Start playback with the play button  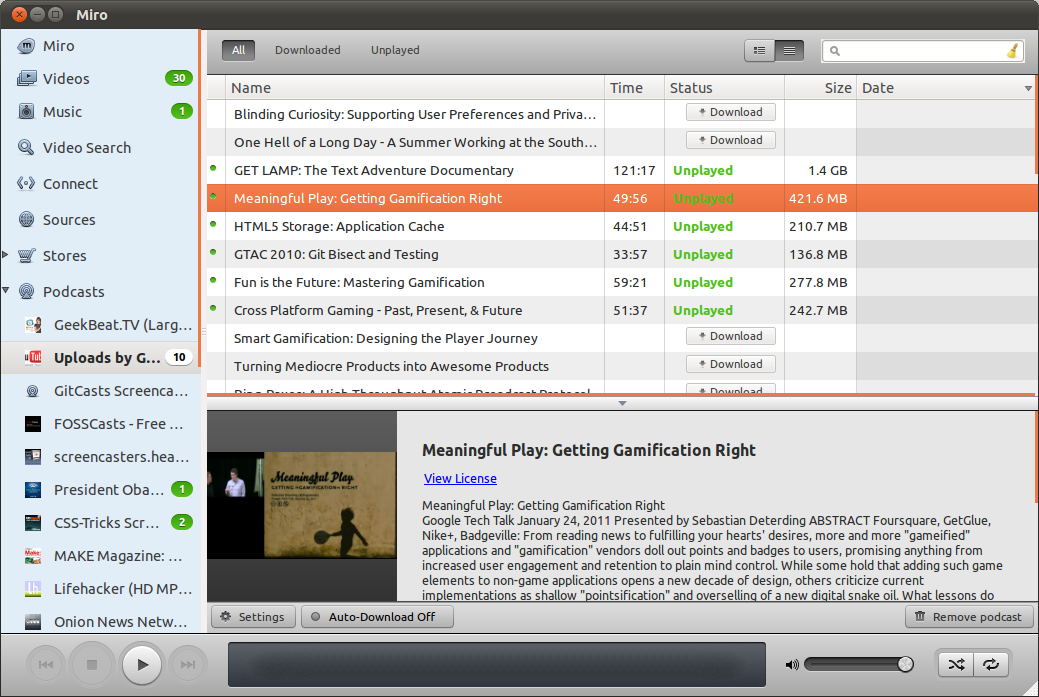pos(142,665)
